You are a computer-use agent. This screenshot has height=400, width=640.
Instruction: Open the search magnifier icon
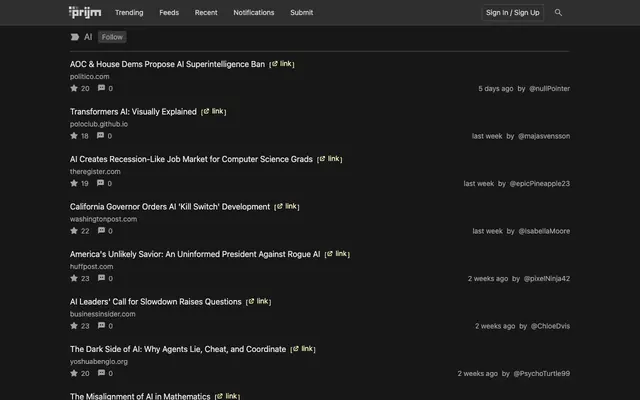click(x=558, y=13)
